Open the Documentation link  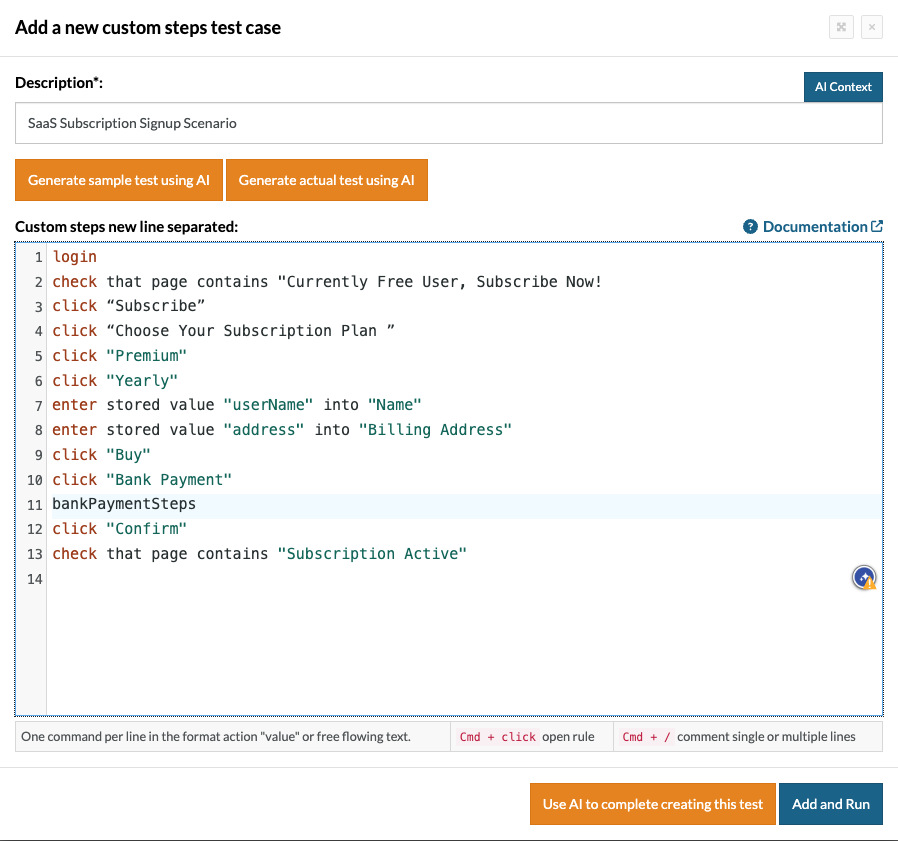(814, 227)
